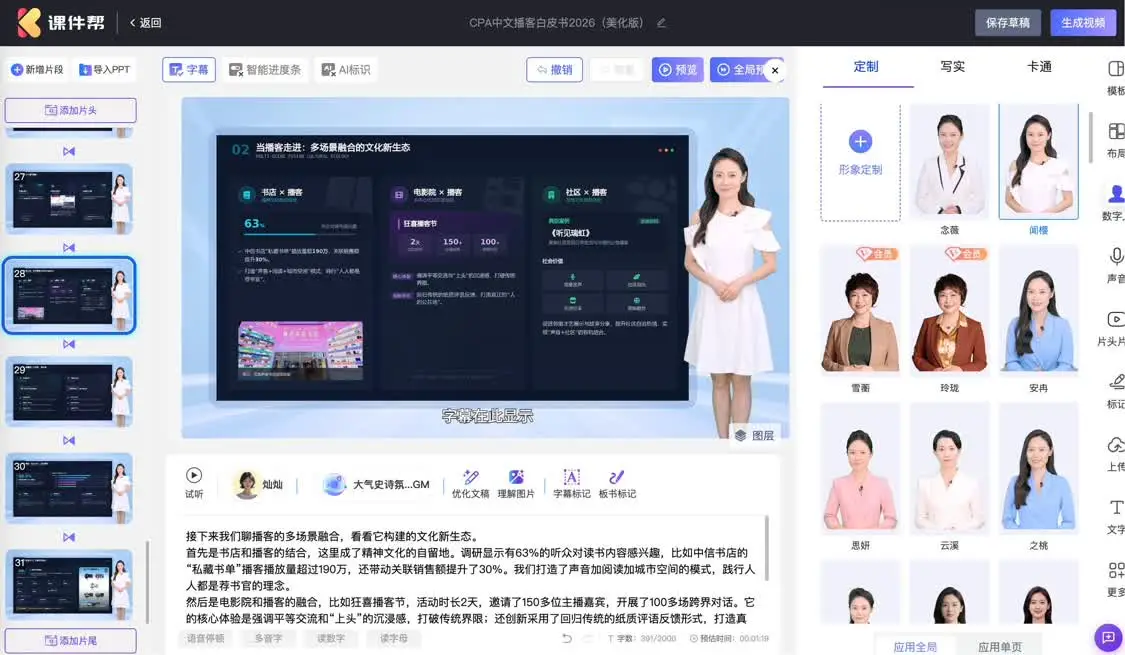The image size is (1125, 655).
Task: Switch to the 卡通 avatar tab
Action: (x=1039, y=67)
